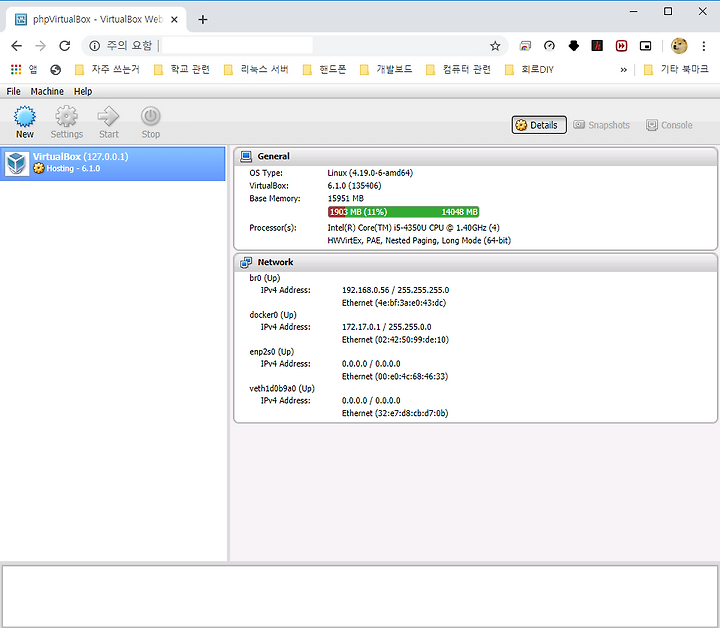Click the Network section icon
Image resolution: width=720 pixels, height=628 pixels.
point(246,262)
